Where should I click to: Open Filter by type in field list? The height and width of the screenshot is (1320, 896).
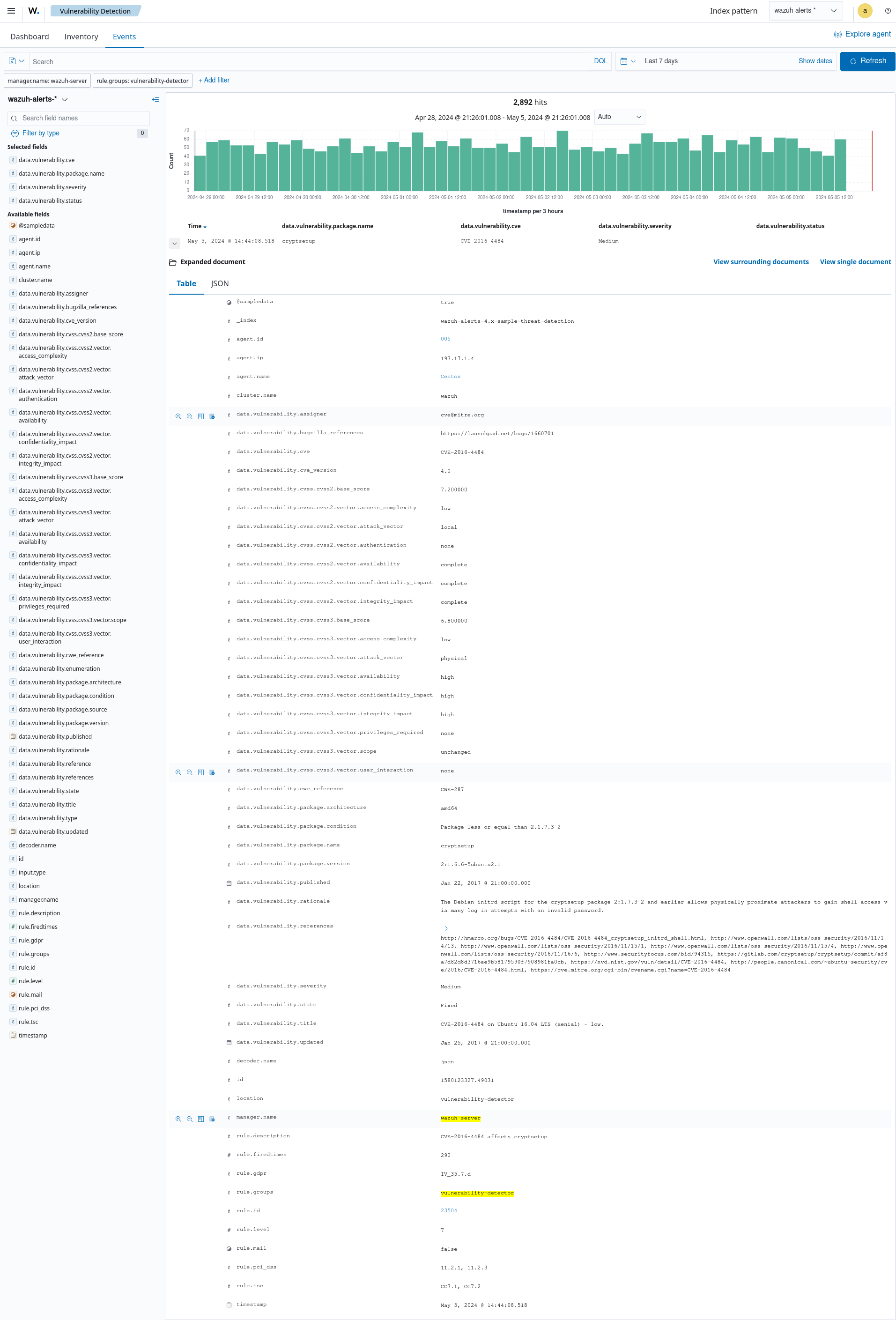(x=36, y=133)
